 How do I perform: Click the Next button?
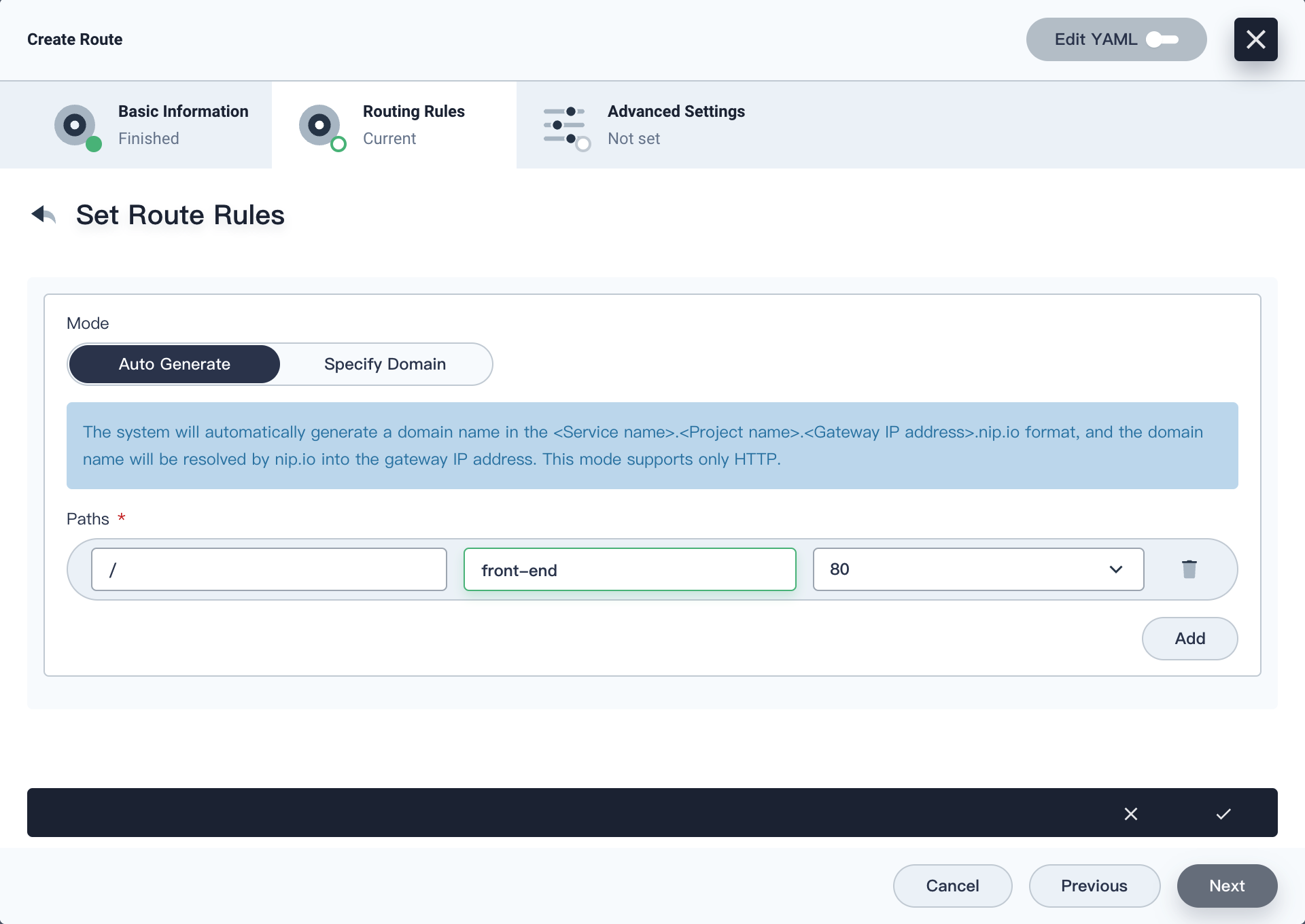tap(1227, 886)
